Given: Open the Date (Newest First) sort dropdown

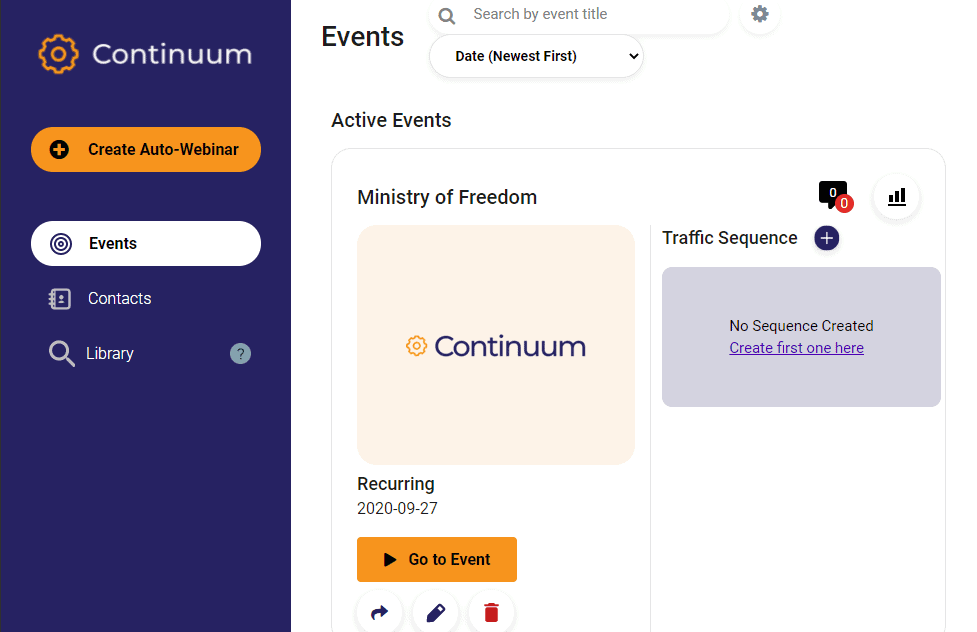Looking at the screenshot, I should [x=536, y=56].
